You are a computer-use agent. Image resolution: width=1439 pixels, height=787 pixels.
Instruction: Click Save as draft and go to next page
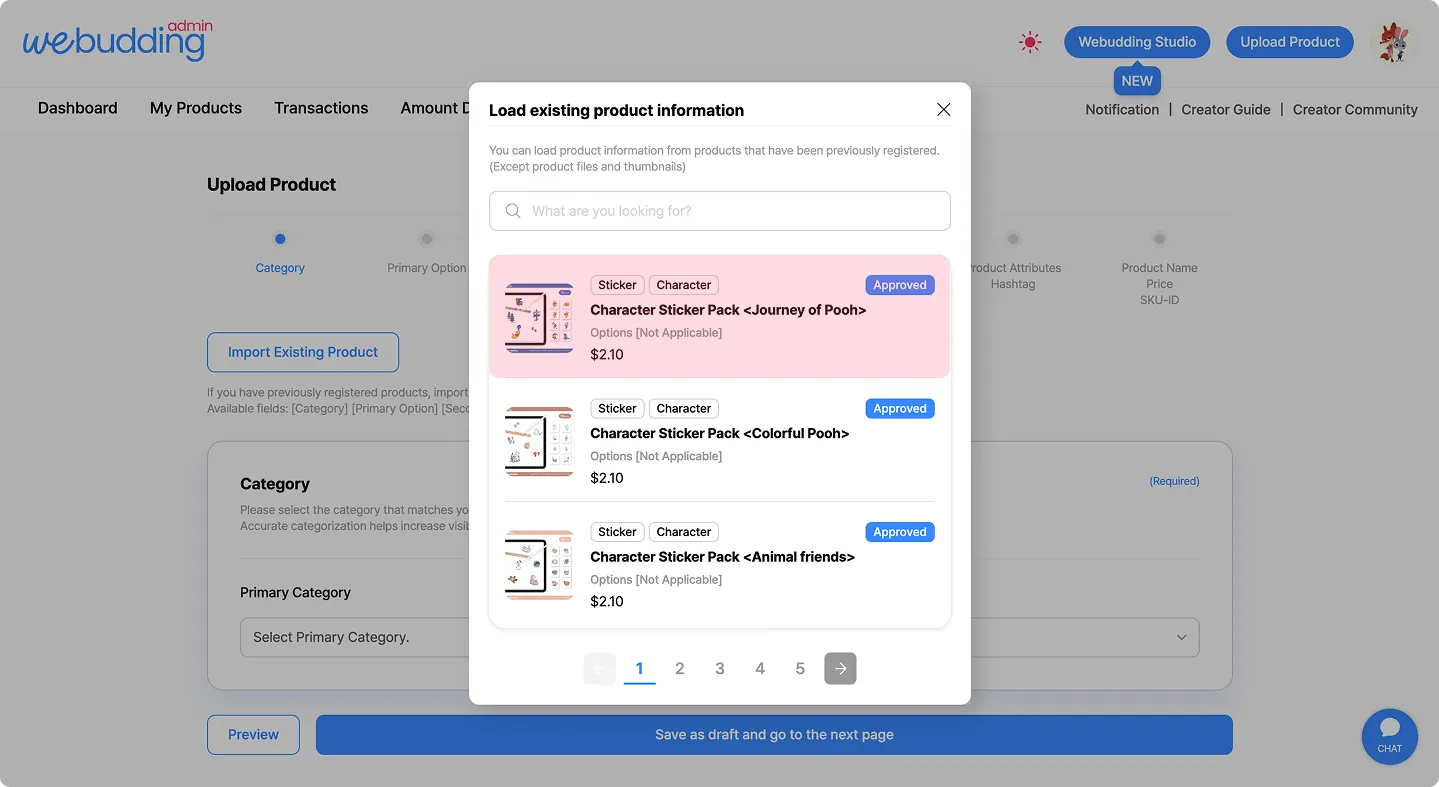[774, 735]
